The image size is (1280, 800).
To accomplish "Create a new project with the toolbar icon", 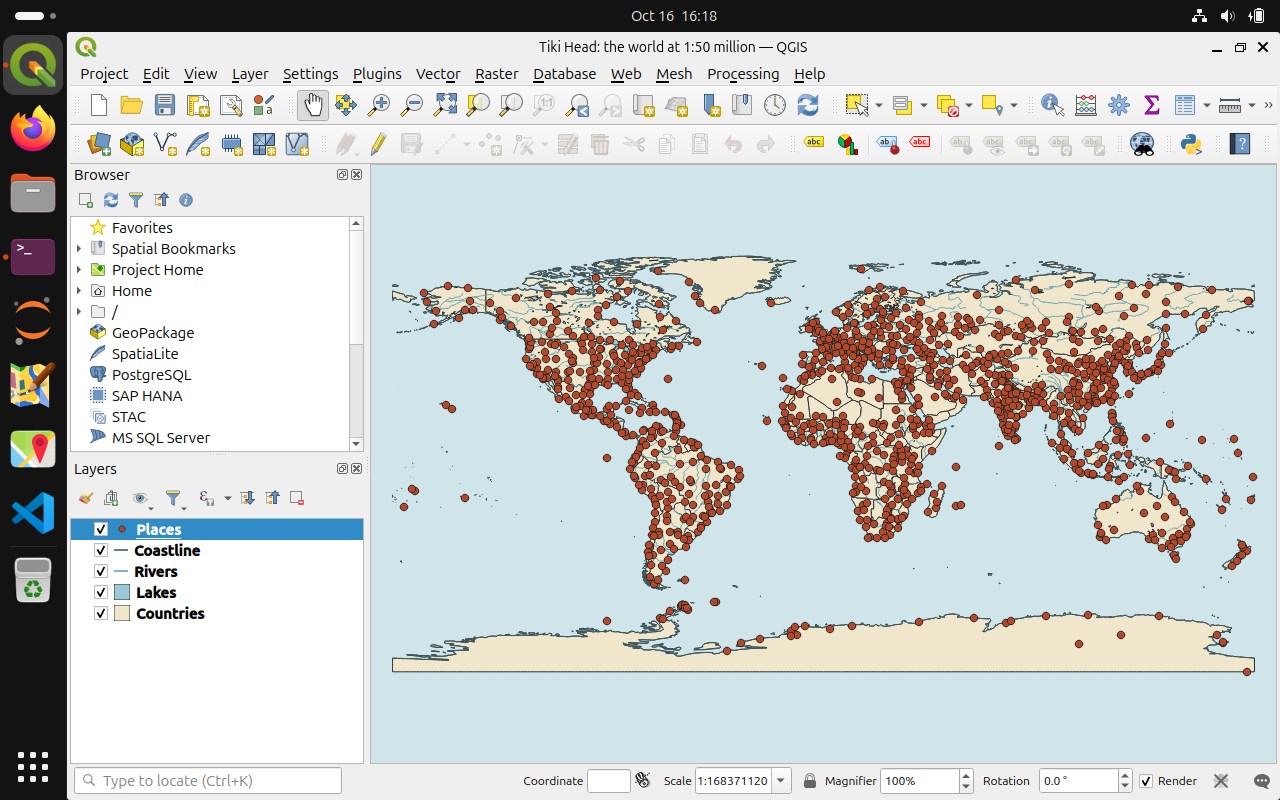I will (x=98, y=105).
